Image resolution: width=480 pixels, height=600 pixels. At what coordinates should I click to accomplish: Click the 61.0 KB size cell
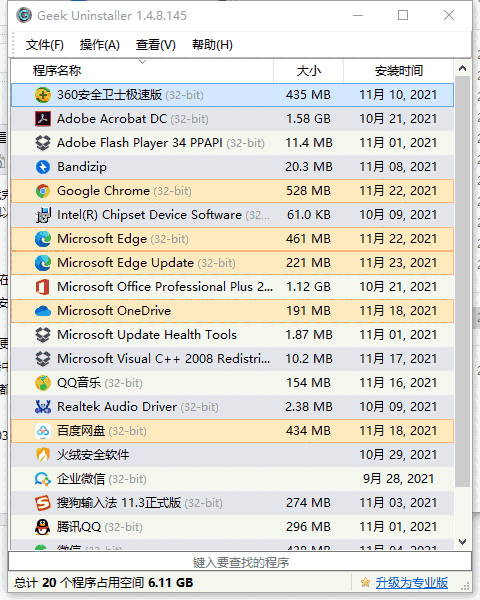(309, 215)
